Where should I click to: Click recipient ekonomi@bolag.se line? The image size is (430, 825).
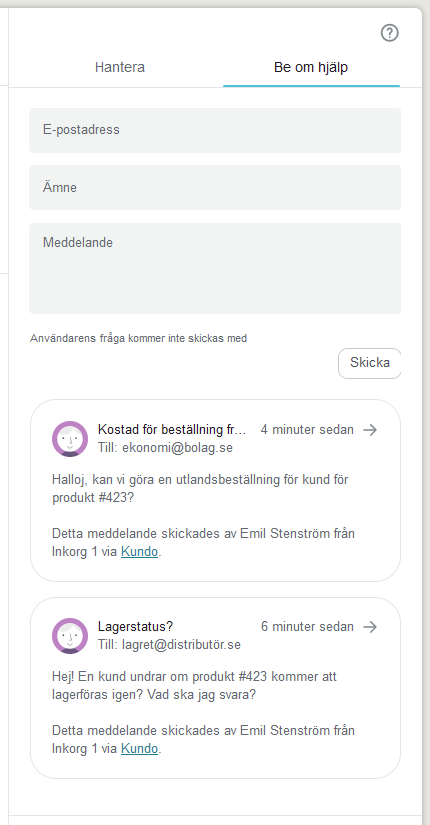(165, 448)
